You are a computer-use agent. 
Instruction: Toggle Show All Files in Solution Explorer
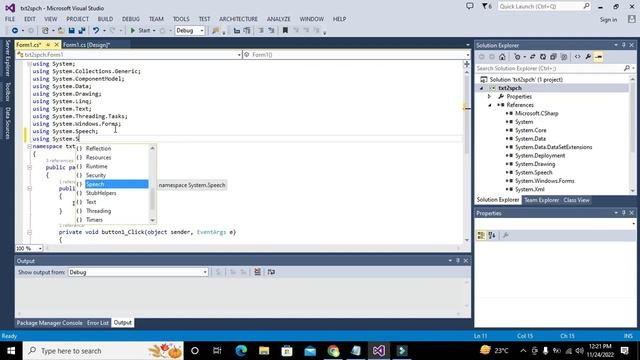[564, 57]
